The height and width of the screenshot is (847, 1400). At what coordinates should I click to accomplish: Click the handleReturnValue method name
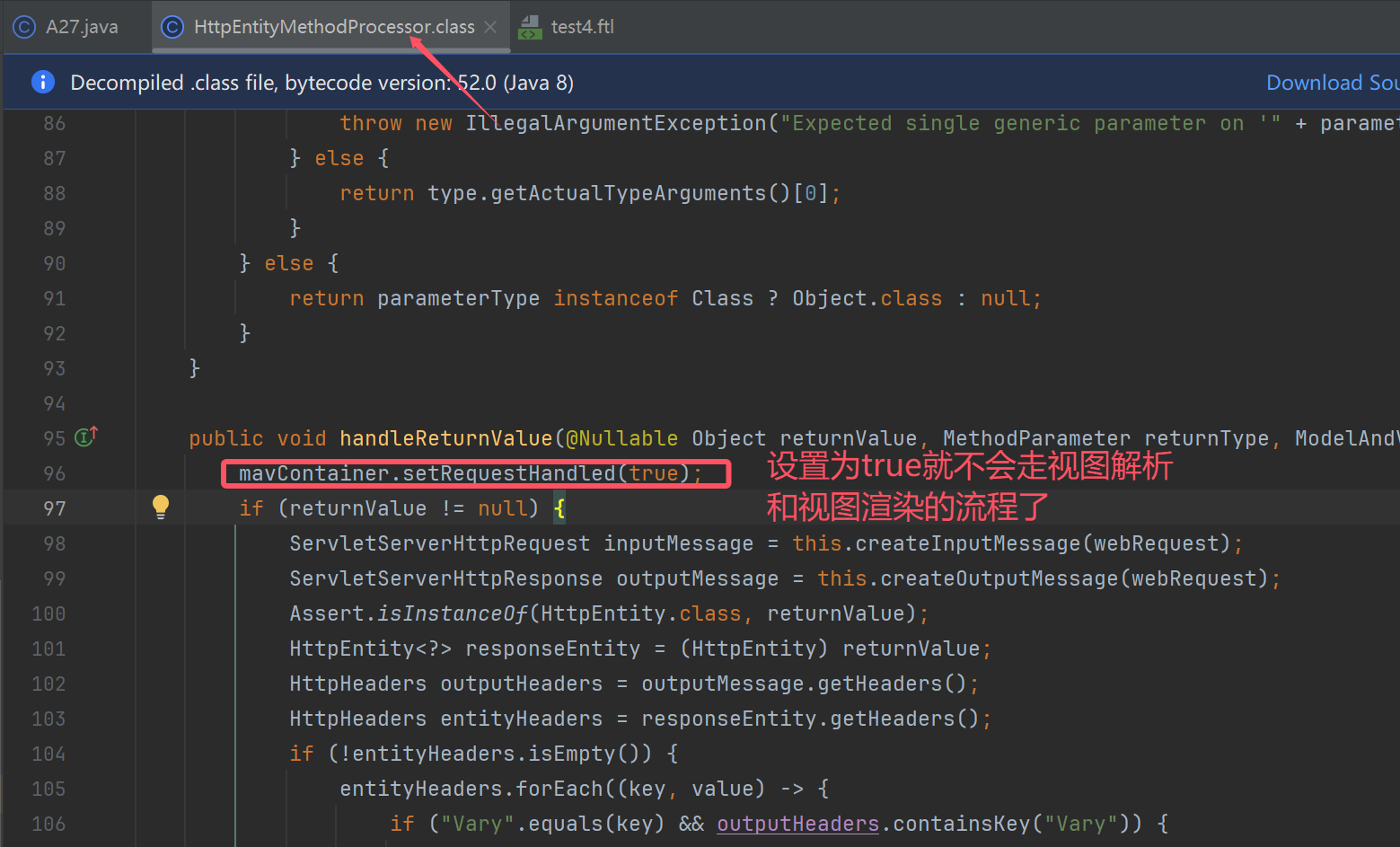point(445,438)
